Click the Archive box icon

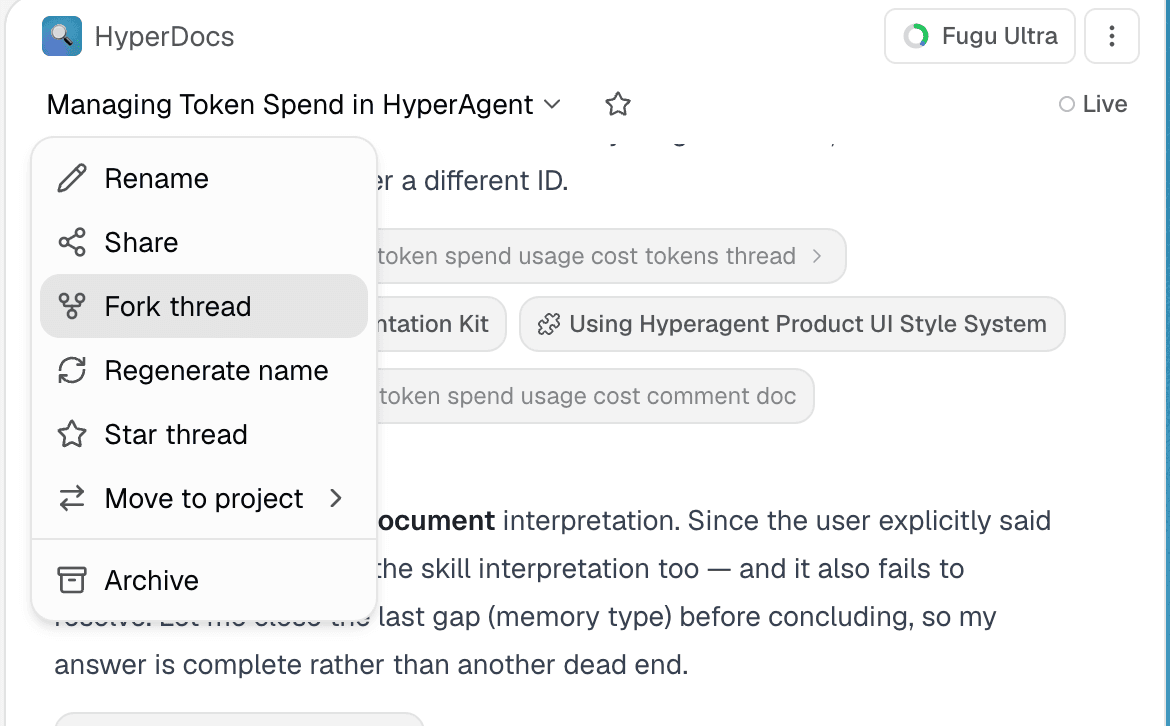(72, 580)
